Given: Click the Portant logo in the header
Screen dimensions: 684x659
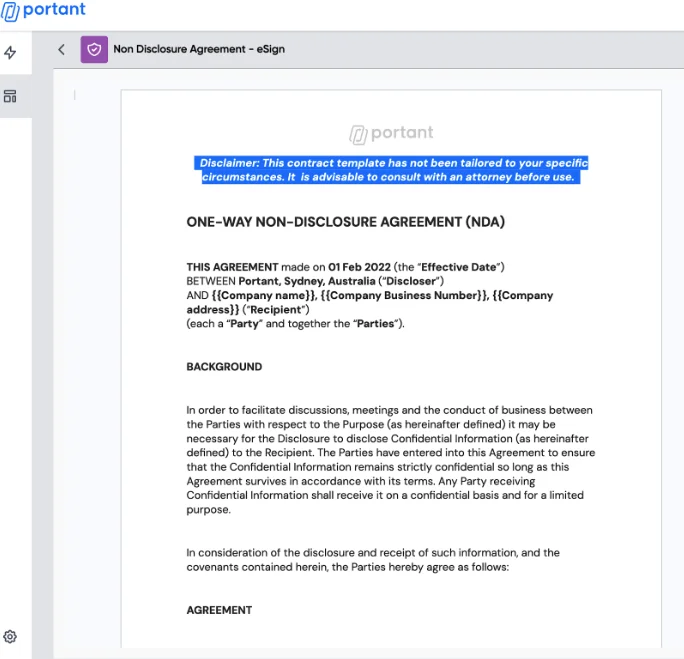Looking at the screenshot, I should (43, 11).
